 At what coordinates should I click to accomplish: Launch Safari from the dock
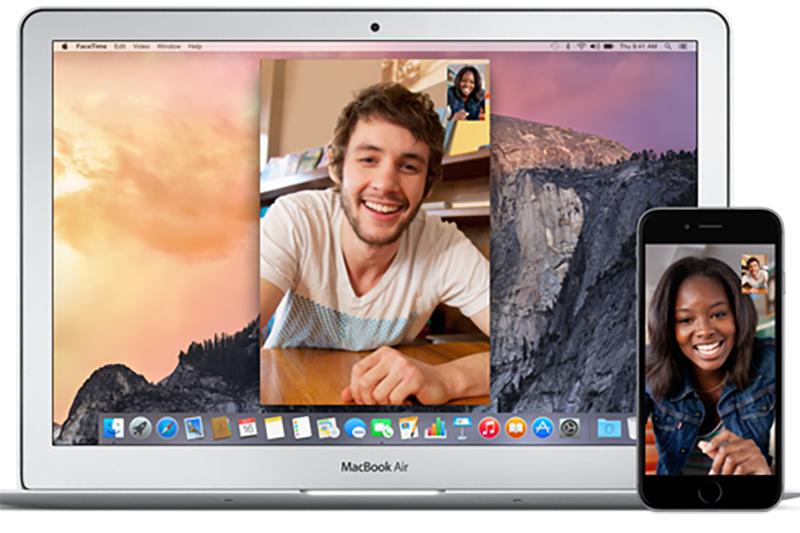167,428
